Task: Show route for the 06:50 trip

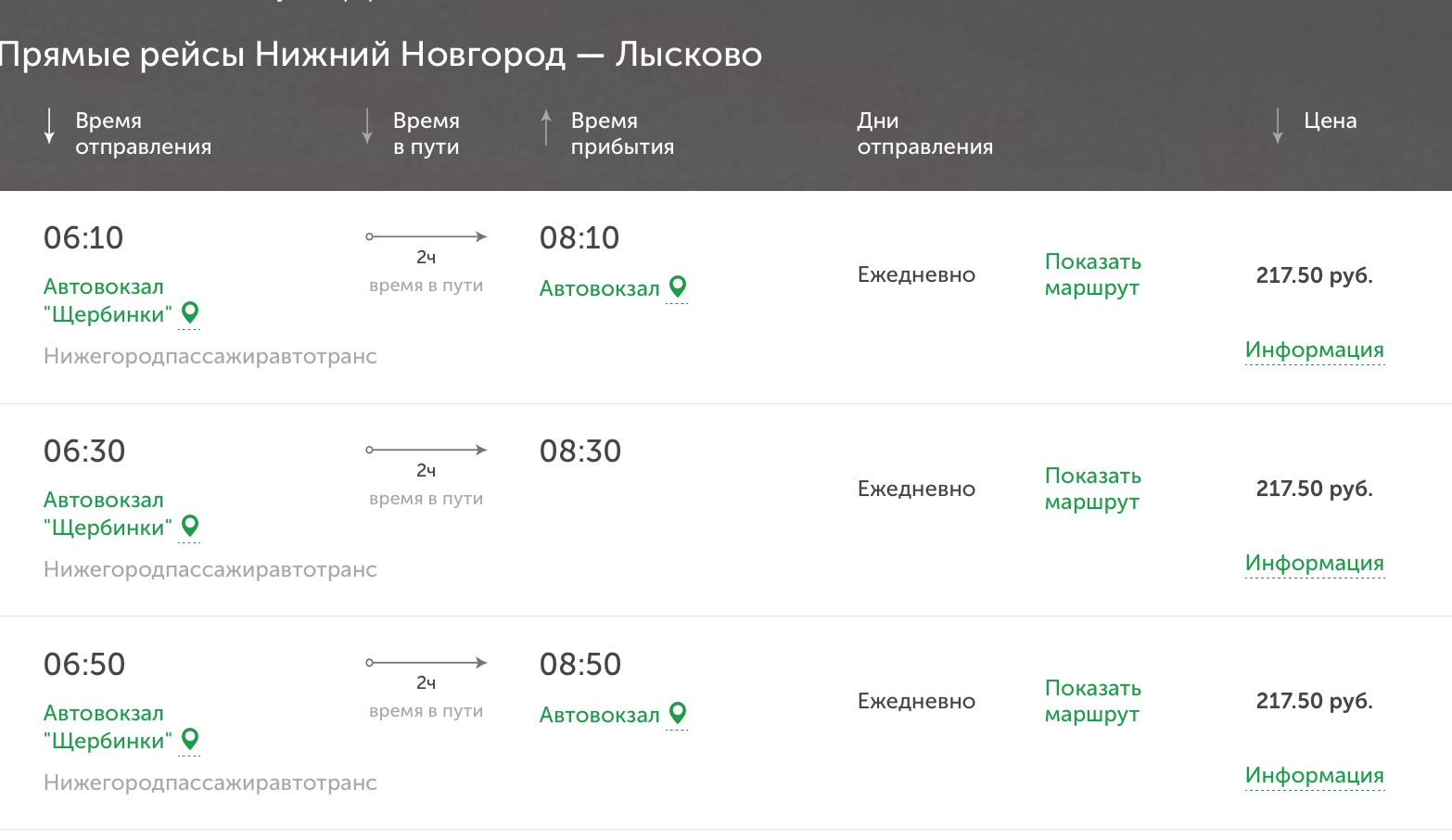Action: click(x=1092, y=701)
